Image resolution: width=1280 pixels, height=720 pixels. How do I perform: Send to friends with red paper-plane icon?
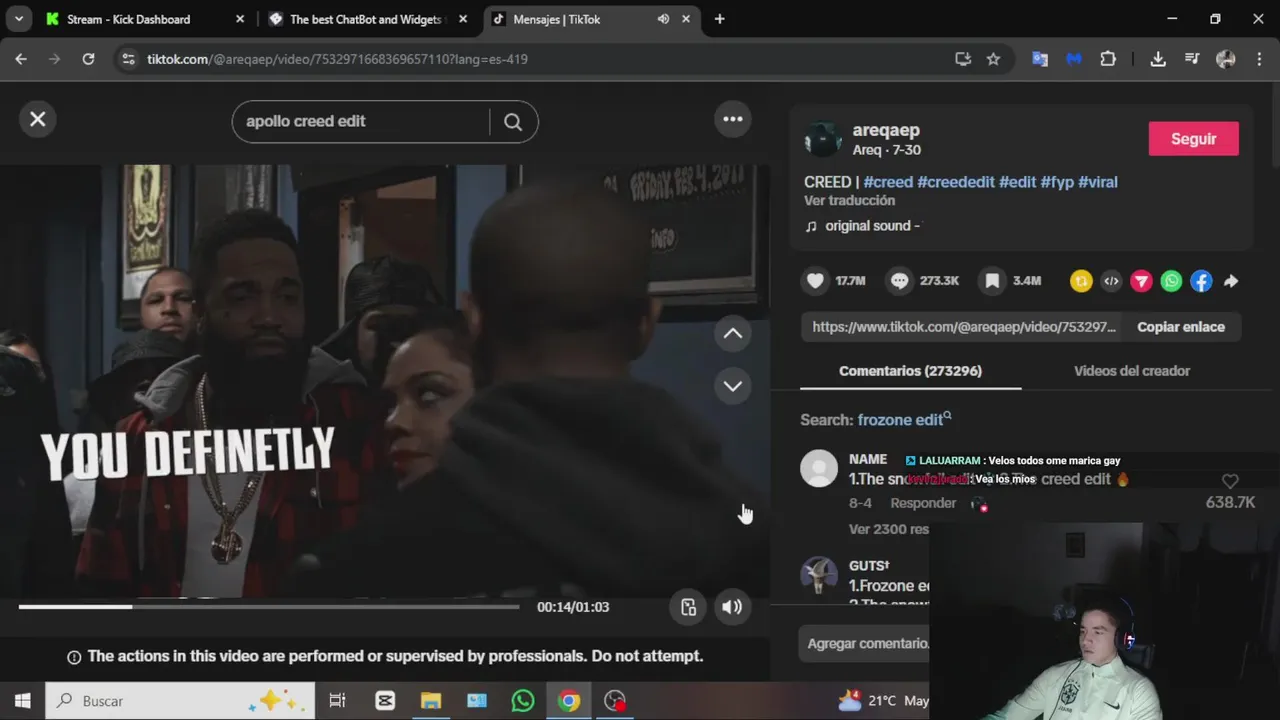point(1141,281)
